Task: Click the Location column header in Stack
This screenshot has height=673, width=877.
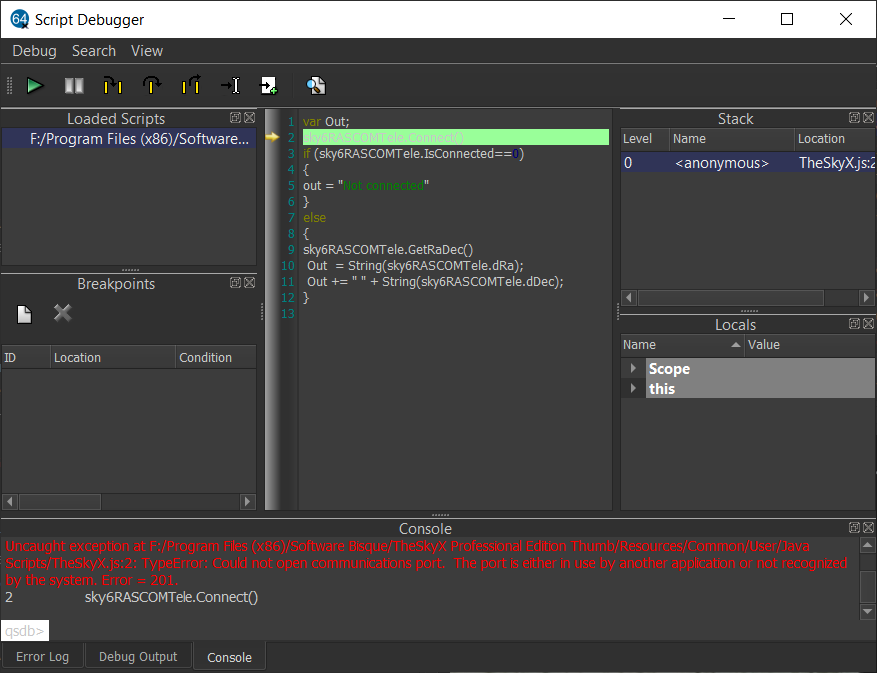Action: (x=834, y=139)
